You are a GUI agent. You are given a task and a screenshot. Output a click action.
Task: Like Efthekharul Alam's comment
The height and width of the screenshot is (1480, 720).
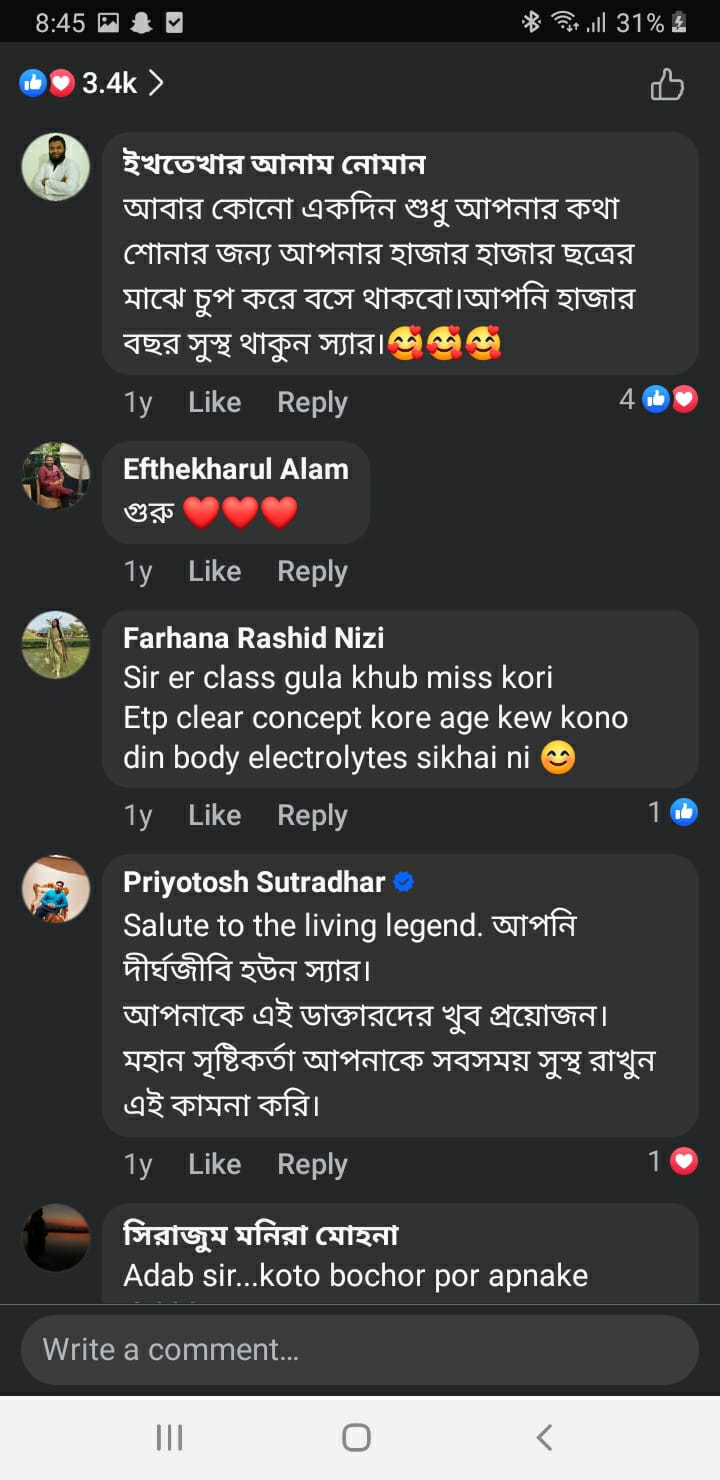[214, 571]
